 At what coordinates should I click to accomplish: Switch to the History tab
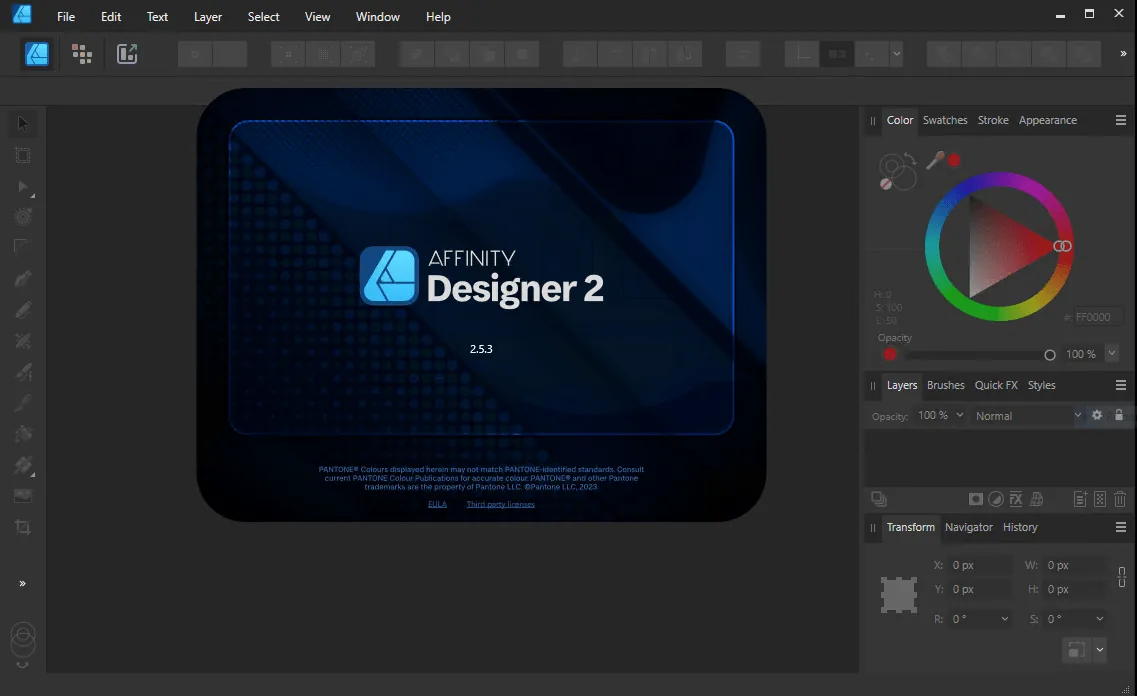tap(1020, 527)
